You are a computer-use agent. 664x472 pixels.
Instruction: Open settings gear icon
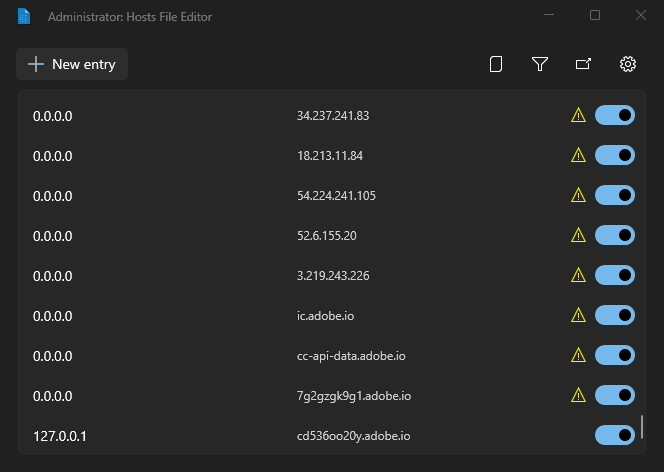pyautogui.click(x=628, y=64)
